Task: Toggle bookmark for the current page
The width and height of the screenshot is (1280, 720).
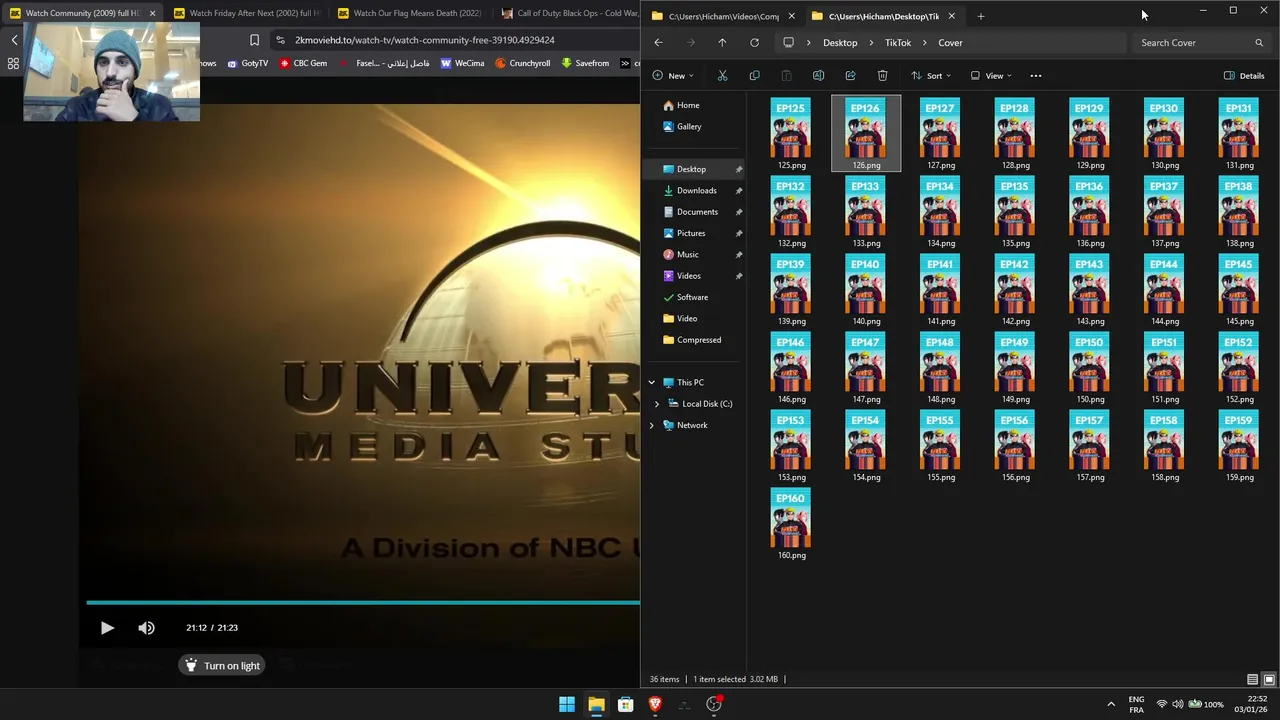Action: click(x=254, y=40)
